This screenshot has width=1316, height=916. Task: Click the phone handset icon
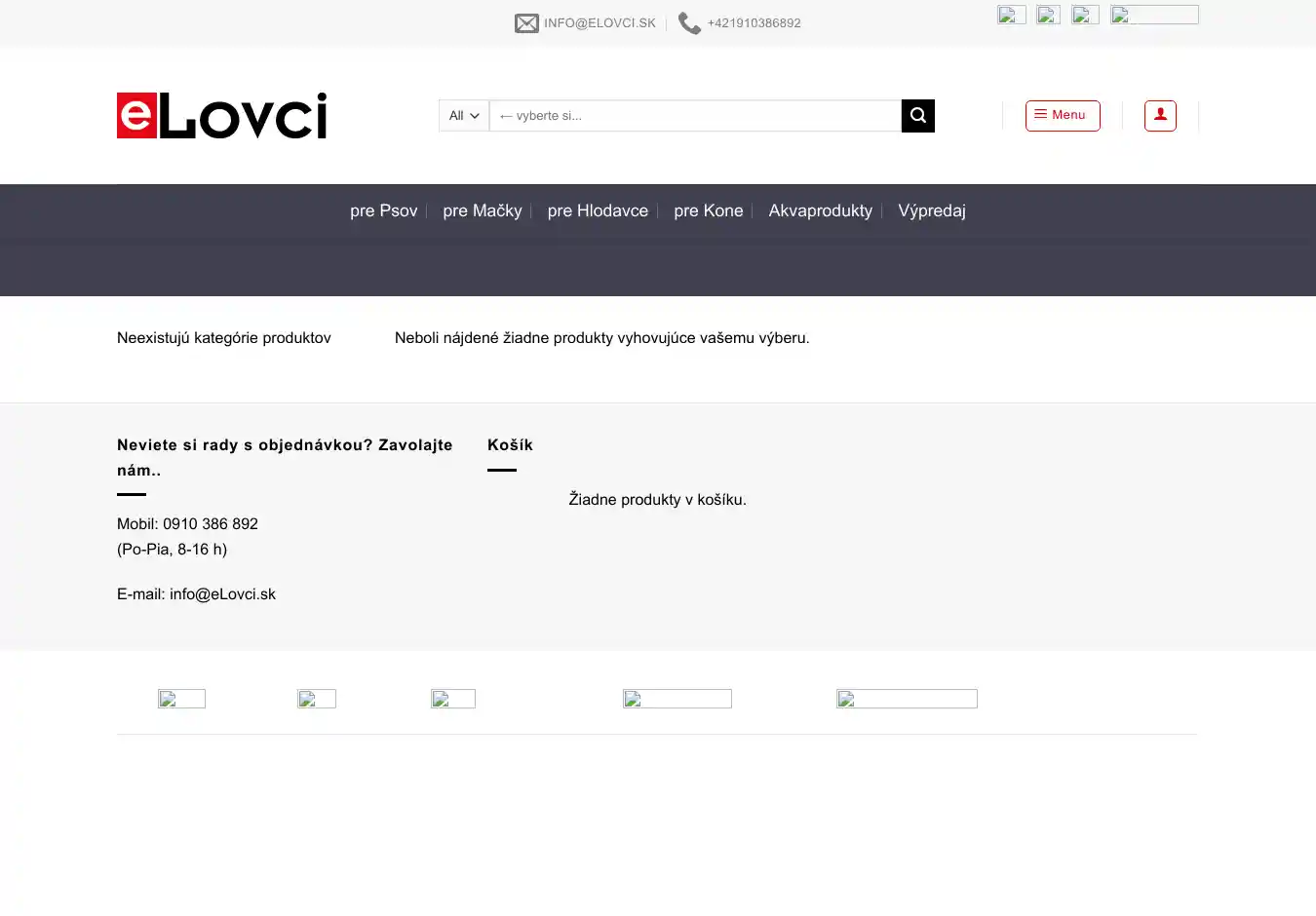[x=689, y=23]
